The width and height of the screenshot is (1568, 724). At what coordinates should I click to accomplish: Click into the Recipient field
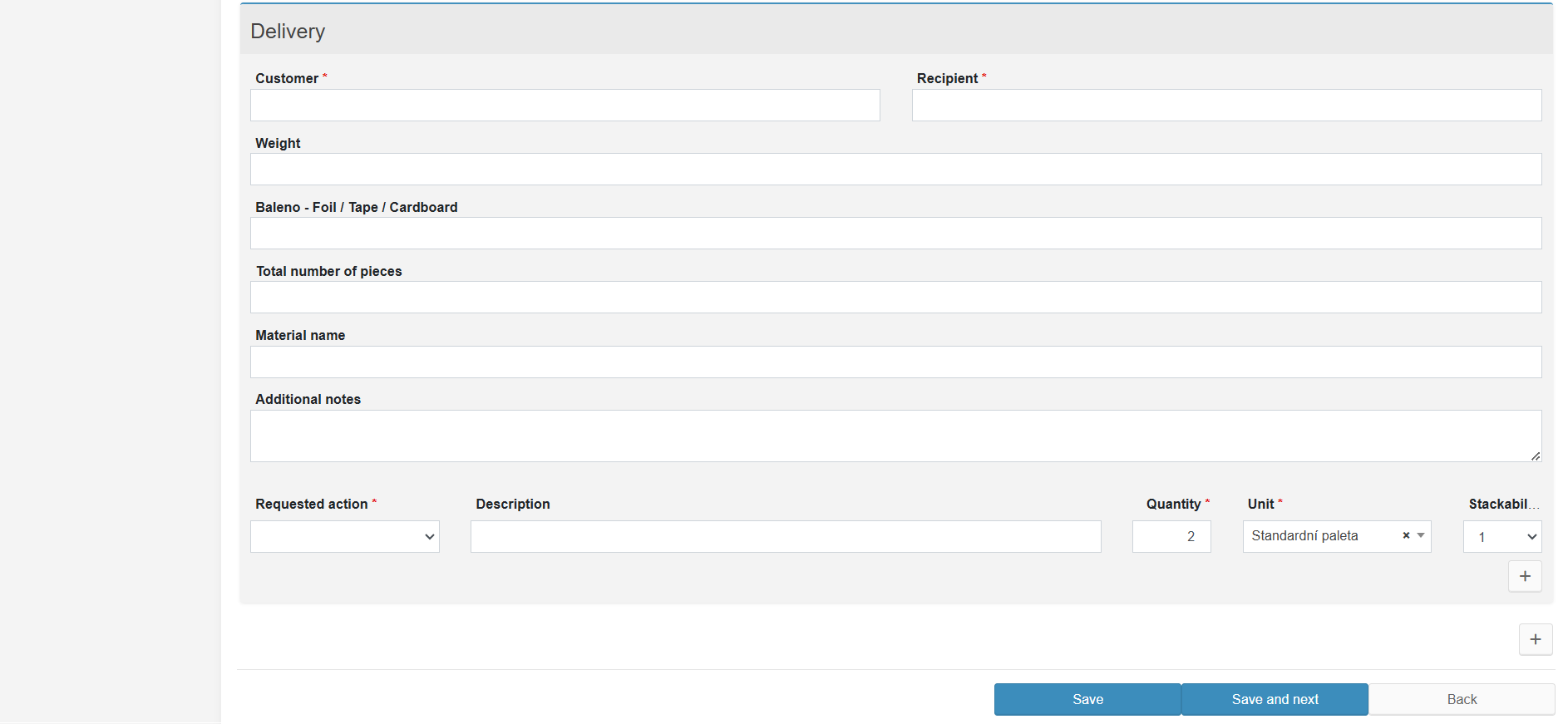click(x=1226, y=106)
